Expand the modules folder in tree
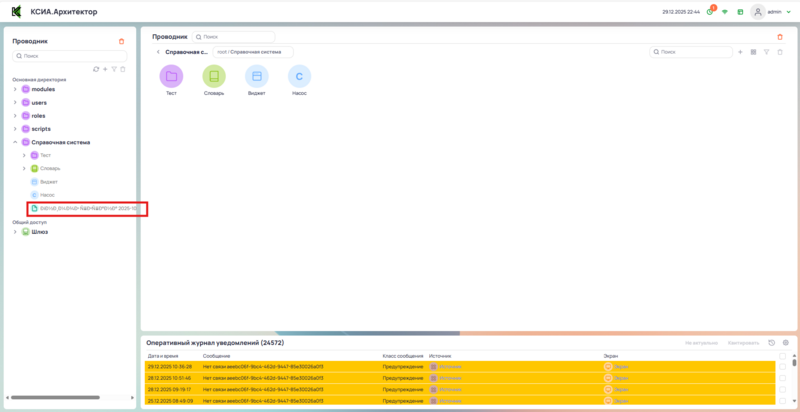 [14, 89]
